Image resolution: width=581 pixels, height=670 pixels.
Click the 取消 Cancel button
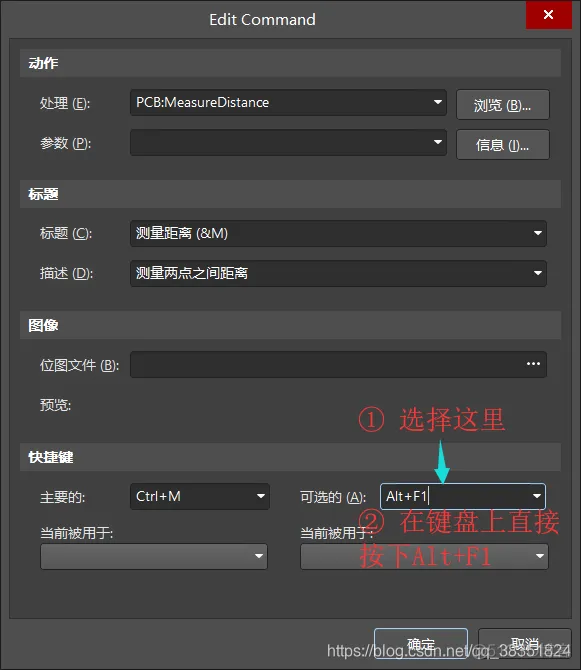click(x=525, y=644)
